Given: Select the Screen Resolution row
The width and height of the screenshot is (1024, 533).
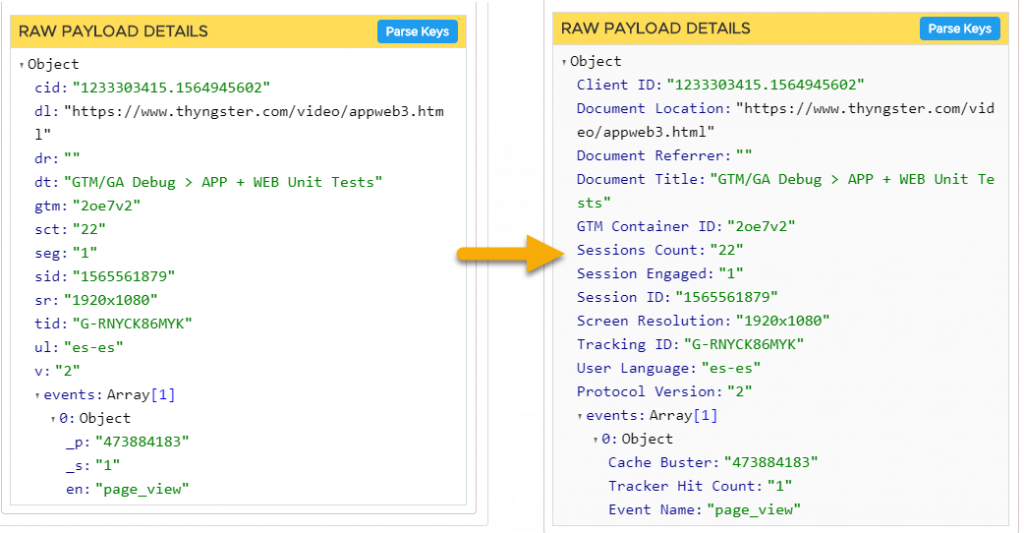Looking at the screenshot, I should pyautogui.click(x=703, y=321).
